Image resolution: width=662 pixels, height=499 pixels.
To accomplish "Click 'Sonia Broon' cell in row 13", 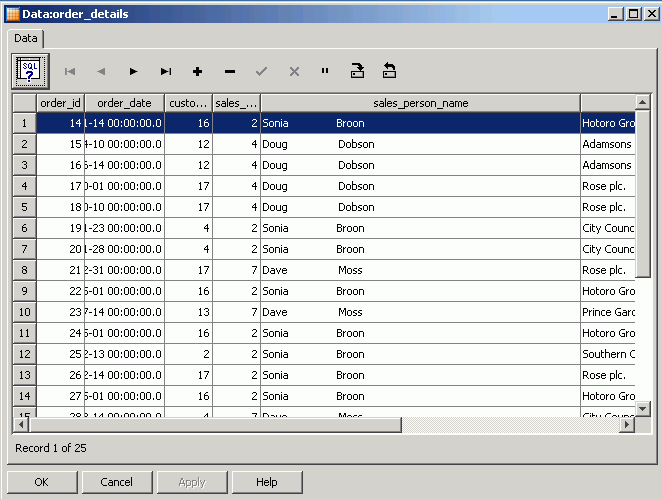I will pos(421,375).
